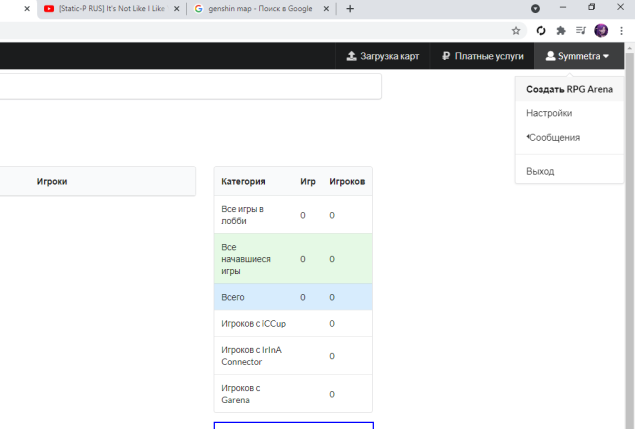
Task: Click the blank white panel below the navbar
Action: click(x=190, y=86)
